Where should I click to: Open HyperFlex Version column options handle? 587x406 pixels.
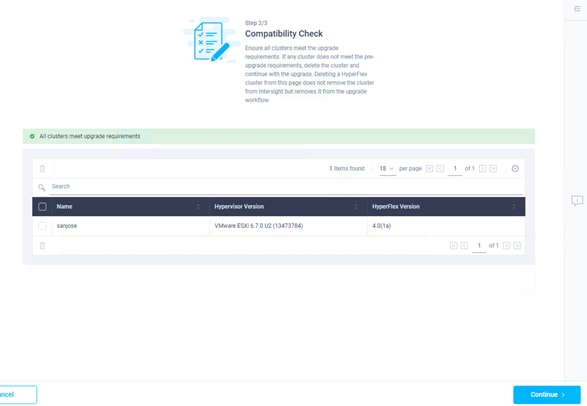[x=514, y=207]
